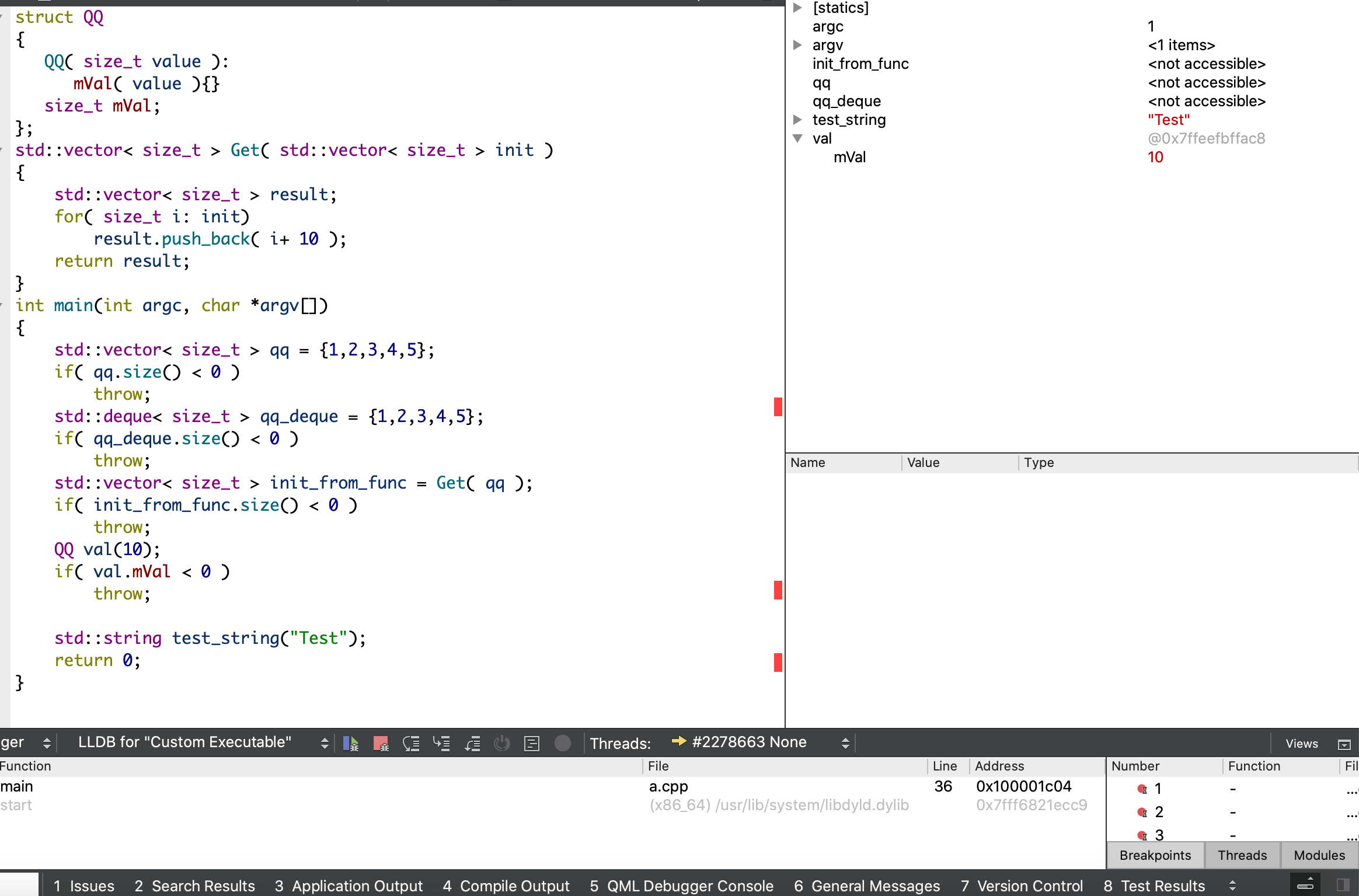Open the output panes stepper after Test Results
This screenshot has width=1359, height=896.
point(1232,885)
